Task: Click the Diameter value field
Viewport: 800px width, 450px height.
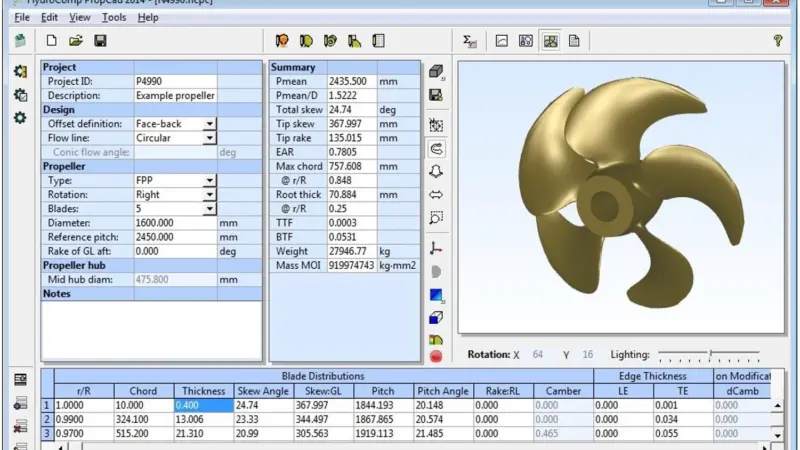Action: click(x=176, y=223)
